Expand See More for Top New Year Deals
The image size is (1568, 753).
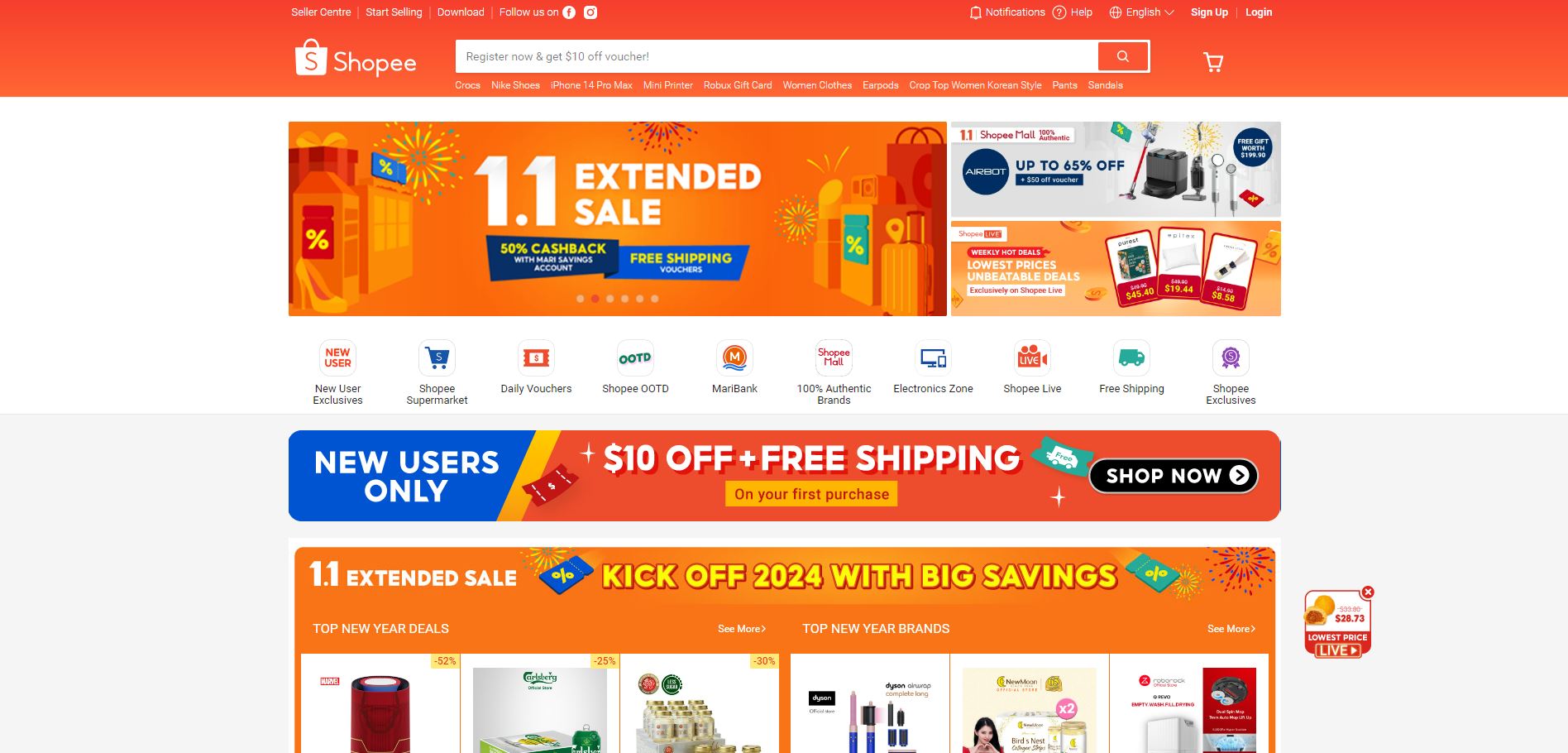[742, 629]
